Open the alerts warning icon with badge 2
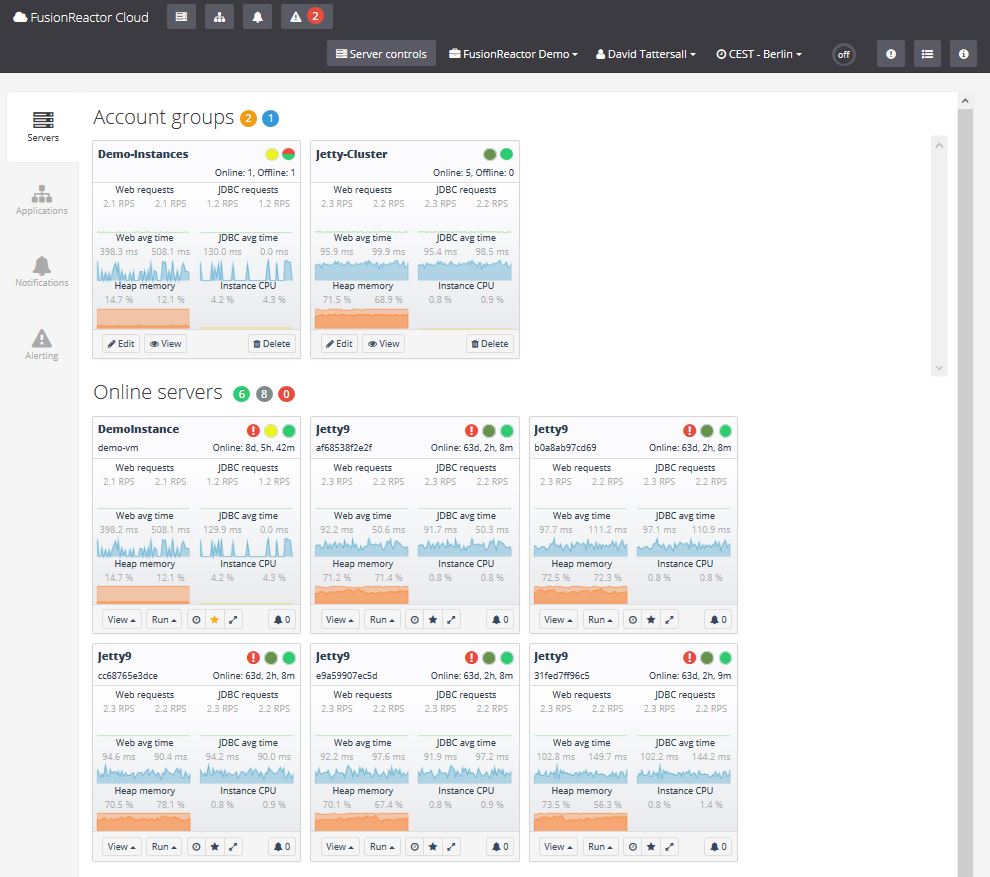The height and width of the screenshot is (877, 990). coord(306,17)
